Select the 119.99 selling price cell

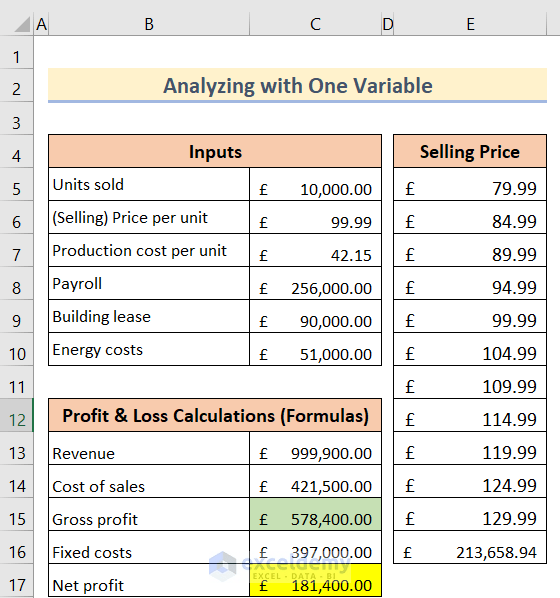pyautogui.click(x=470, y=448)
